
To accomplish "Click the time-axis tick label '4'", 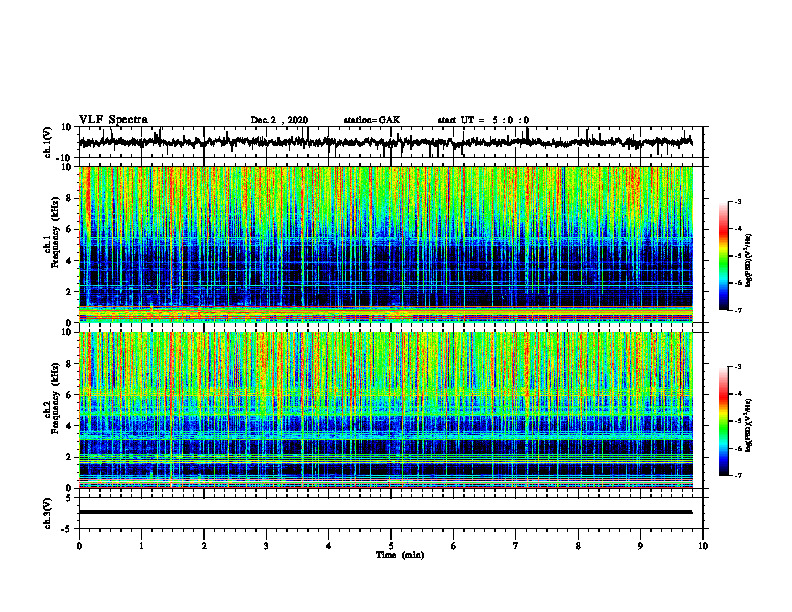I will pyautogui.click(x=329, y=546).
